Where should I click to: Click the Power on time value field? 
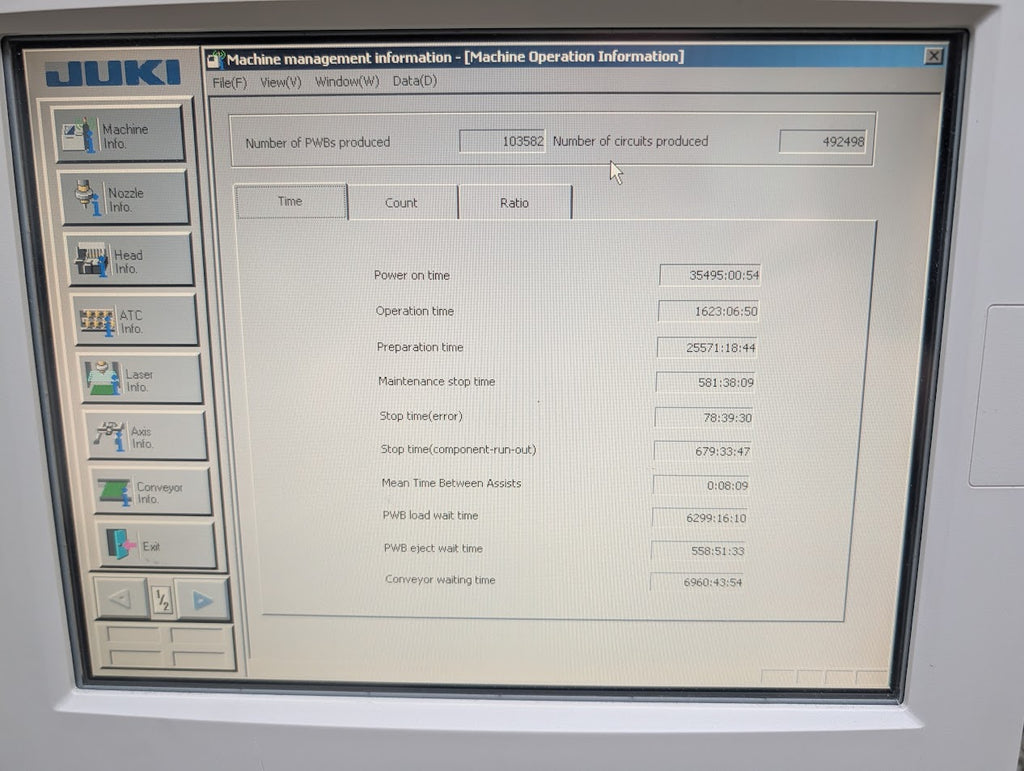click(x=709, y=275)
